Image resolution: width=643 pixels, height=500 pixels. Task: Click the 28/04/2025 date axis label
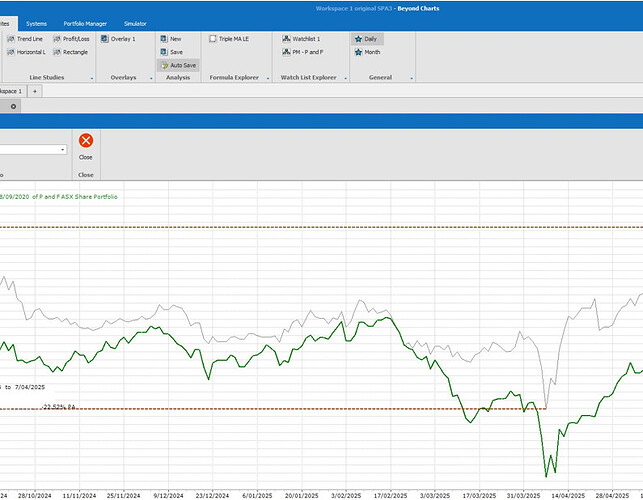[612, 495]
